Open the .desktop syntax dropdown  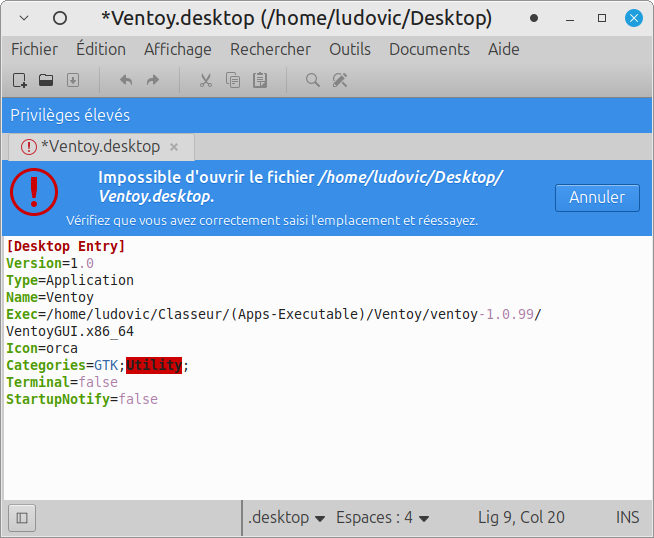pos(286,518)
